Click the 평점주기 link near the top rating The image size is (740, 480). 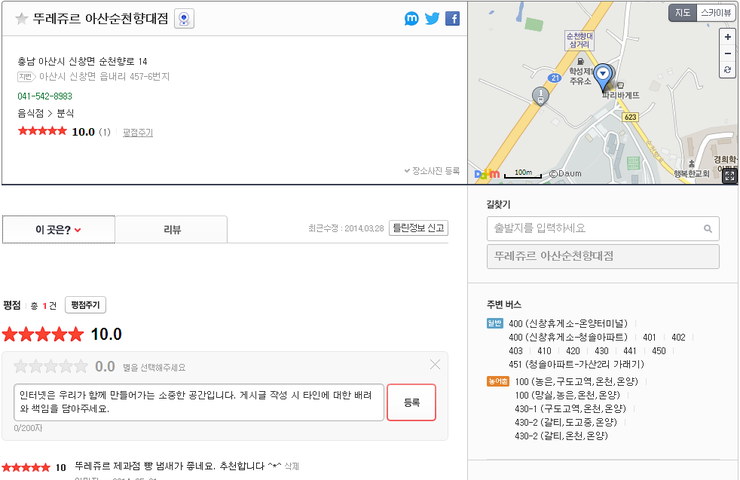click(138, 133)
